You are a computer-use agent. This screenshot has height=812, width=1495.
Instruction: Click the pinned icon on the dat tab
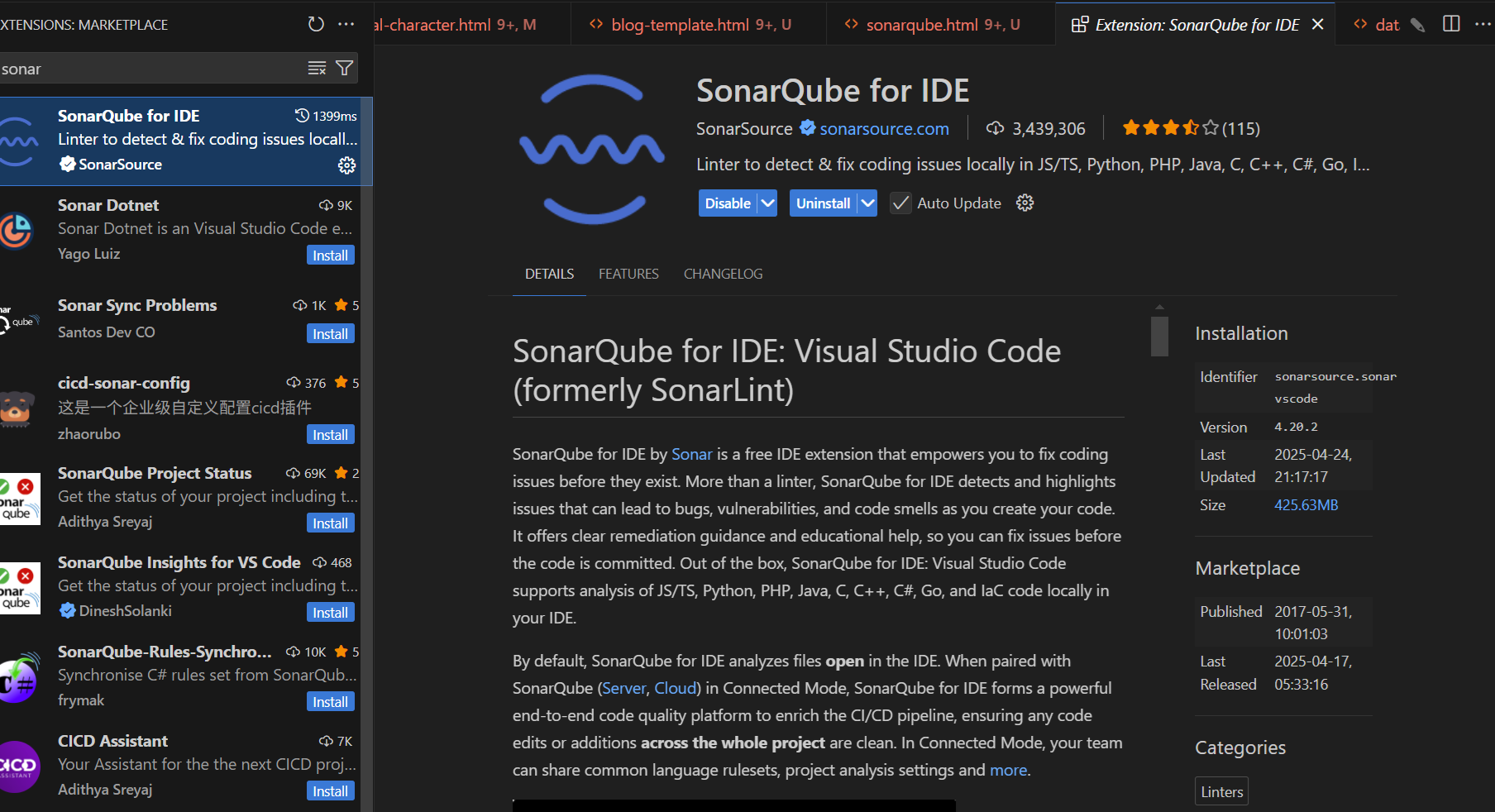(x=1417, y=25)
